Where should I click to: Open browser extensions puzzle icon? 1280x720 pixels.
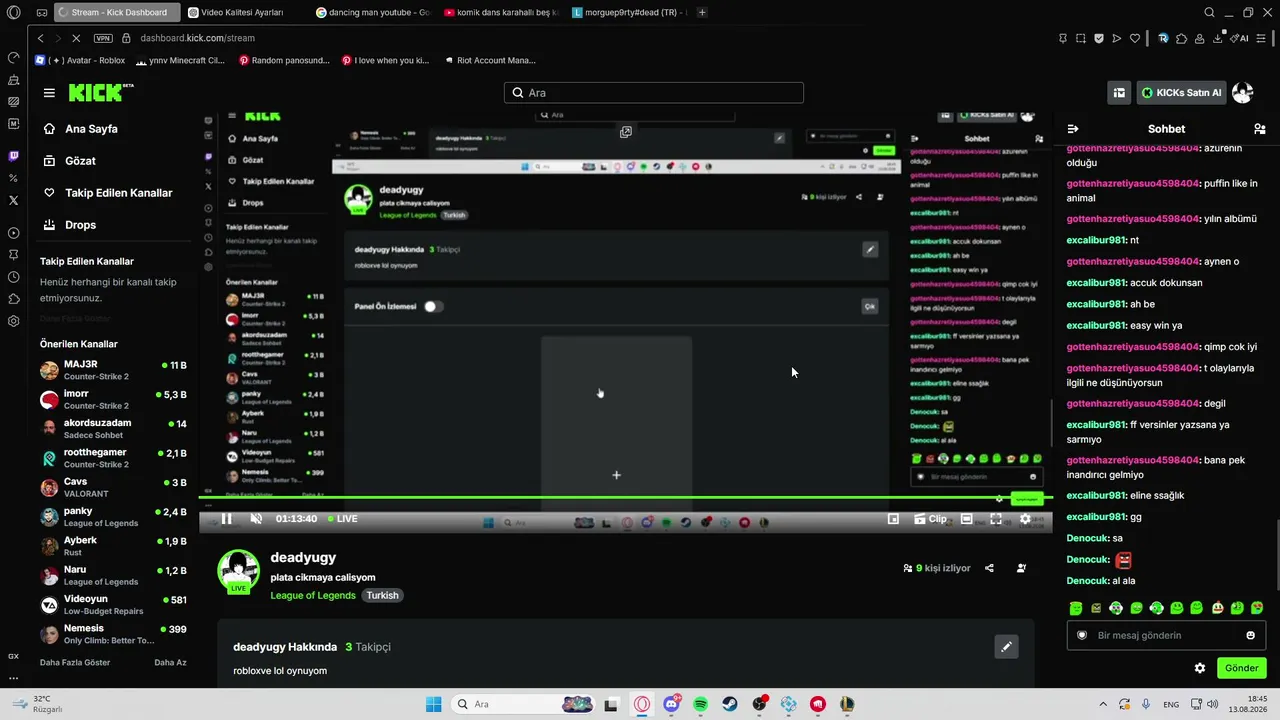pos(1182,38)
